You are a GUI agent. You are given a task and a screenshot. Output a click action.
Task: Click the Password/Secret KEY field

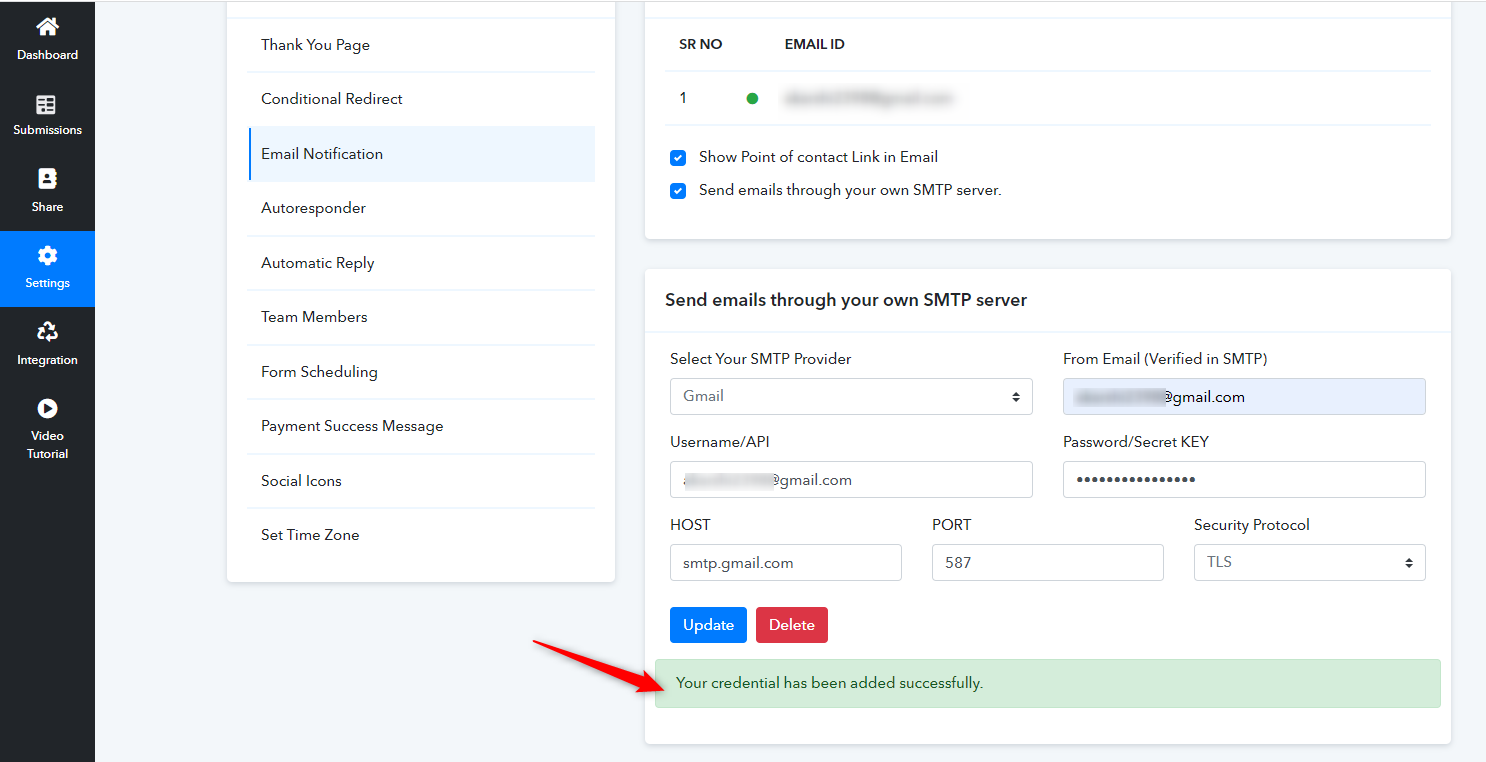tap(1244, 480)
